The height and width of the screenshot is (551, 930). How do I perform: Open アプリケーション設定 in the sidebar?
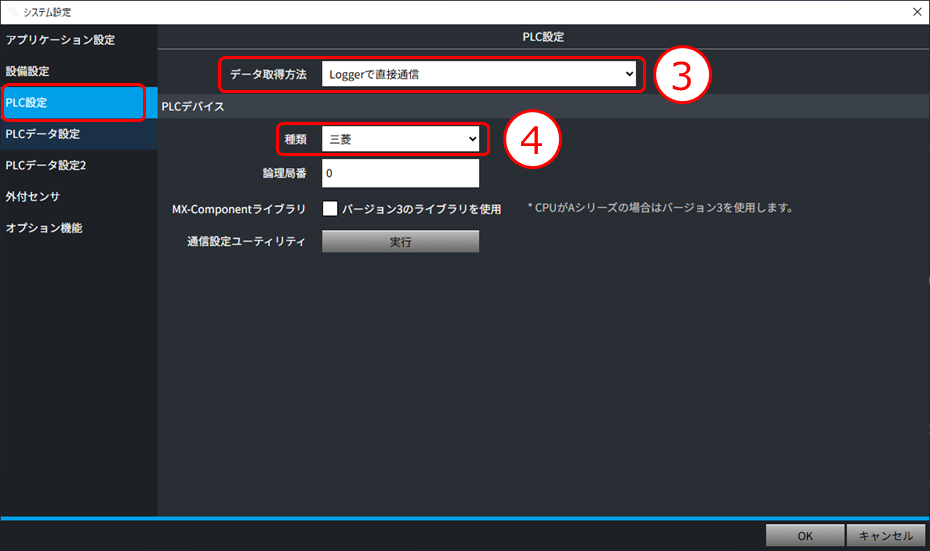60,40
